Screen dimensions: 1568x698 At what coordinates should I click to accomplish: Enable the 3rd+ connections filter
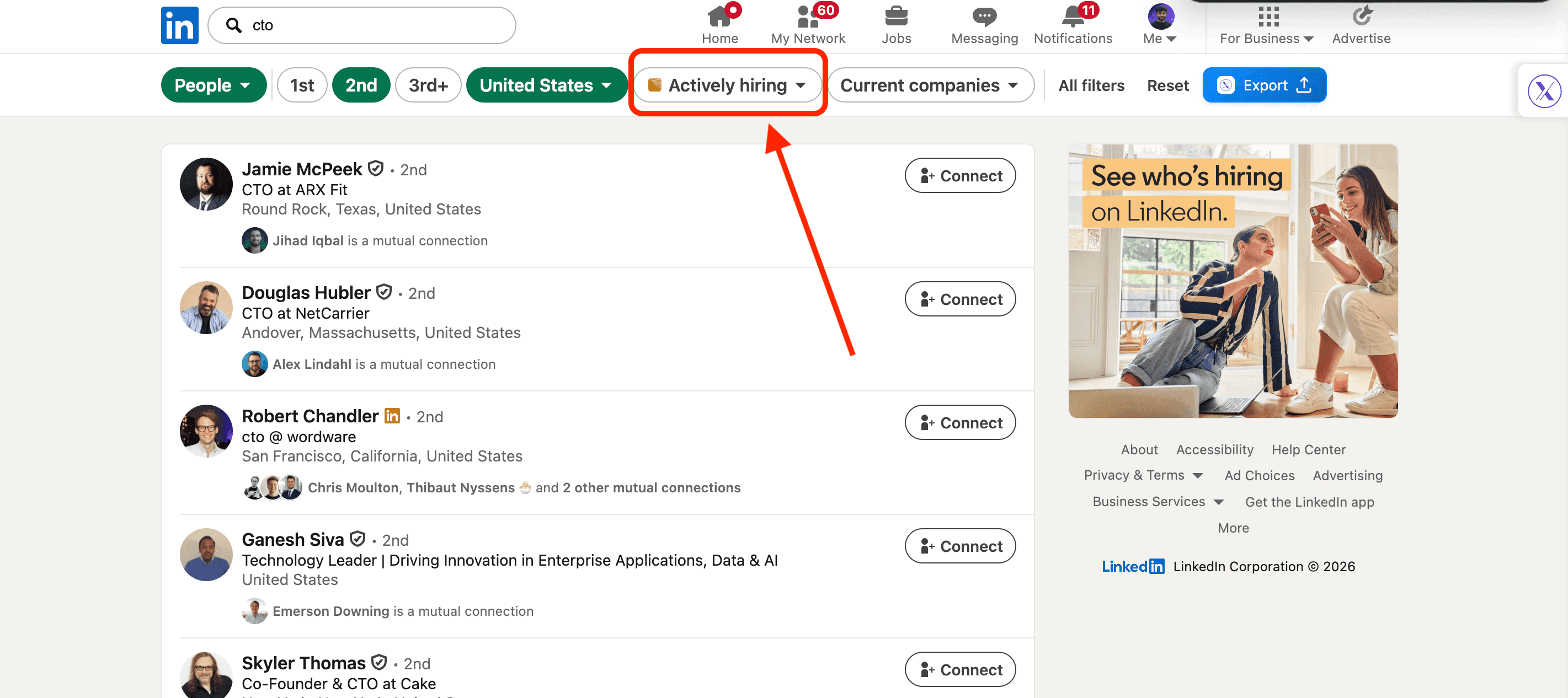click(x=428, y=85)
